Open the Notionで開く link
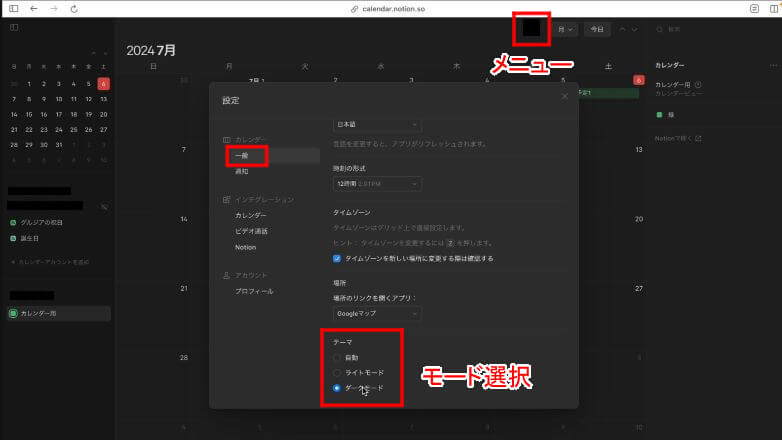The width and height of the screenshot is (782, 440). (x=678, y=138)
